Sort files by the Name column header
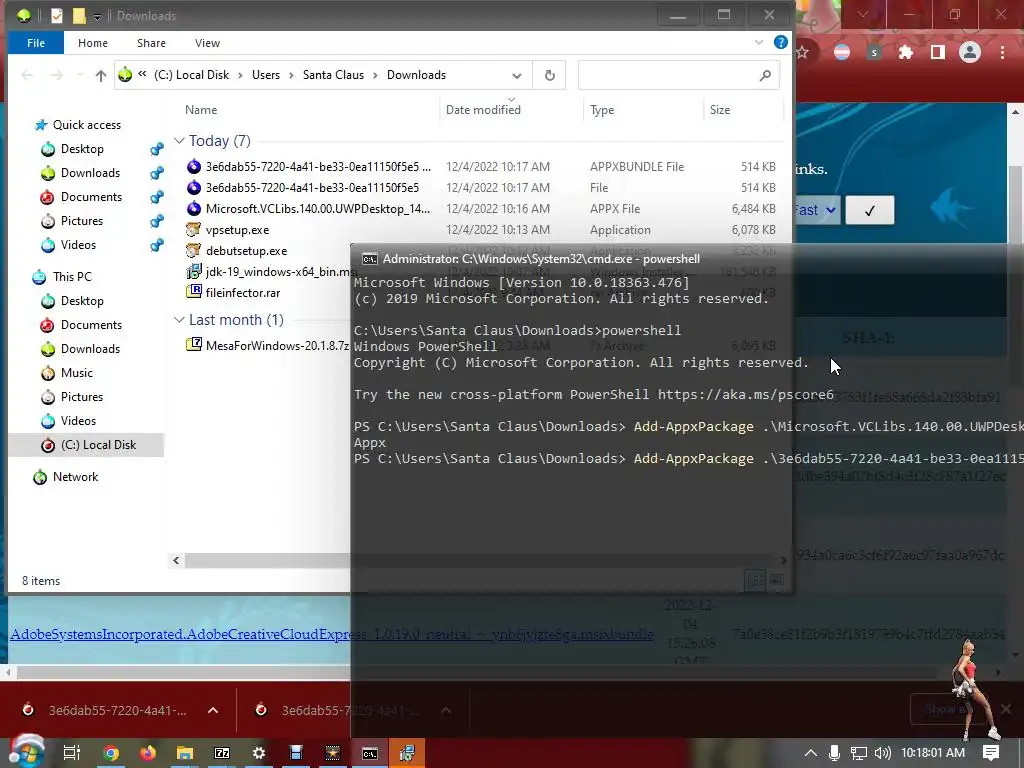Viewport: 1024px width, 768px height. (201, 110)
